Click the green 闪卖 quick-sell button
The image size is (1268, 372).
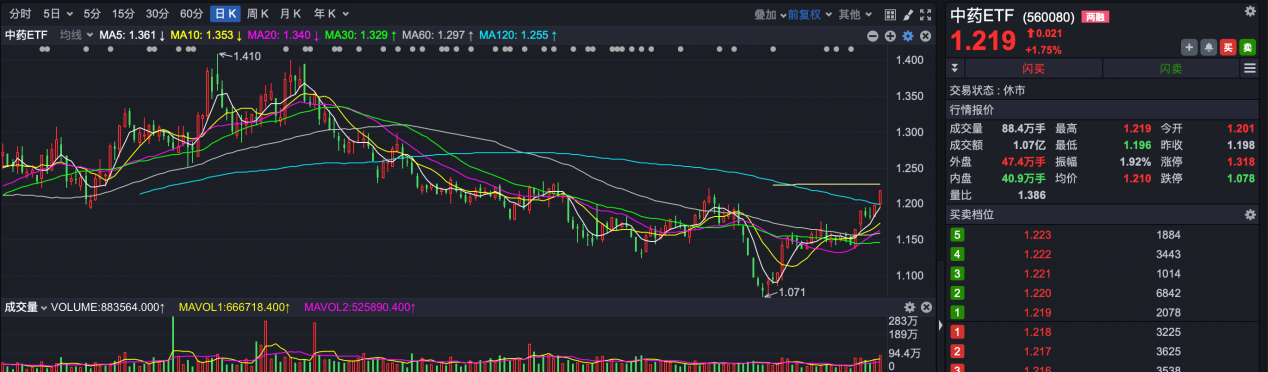tap(1170, 68)
